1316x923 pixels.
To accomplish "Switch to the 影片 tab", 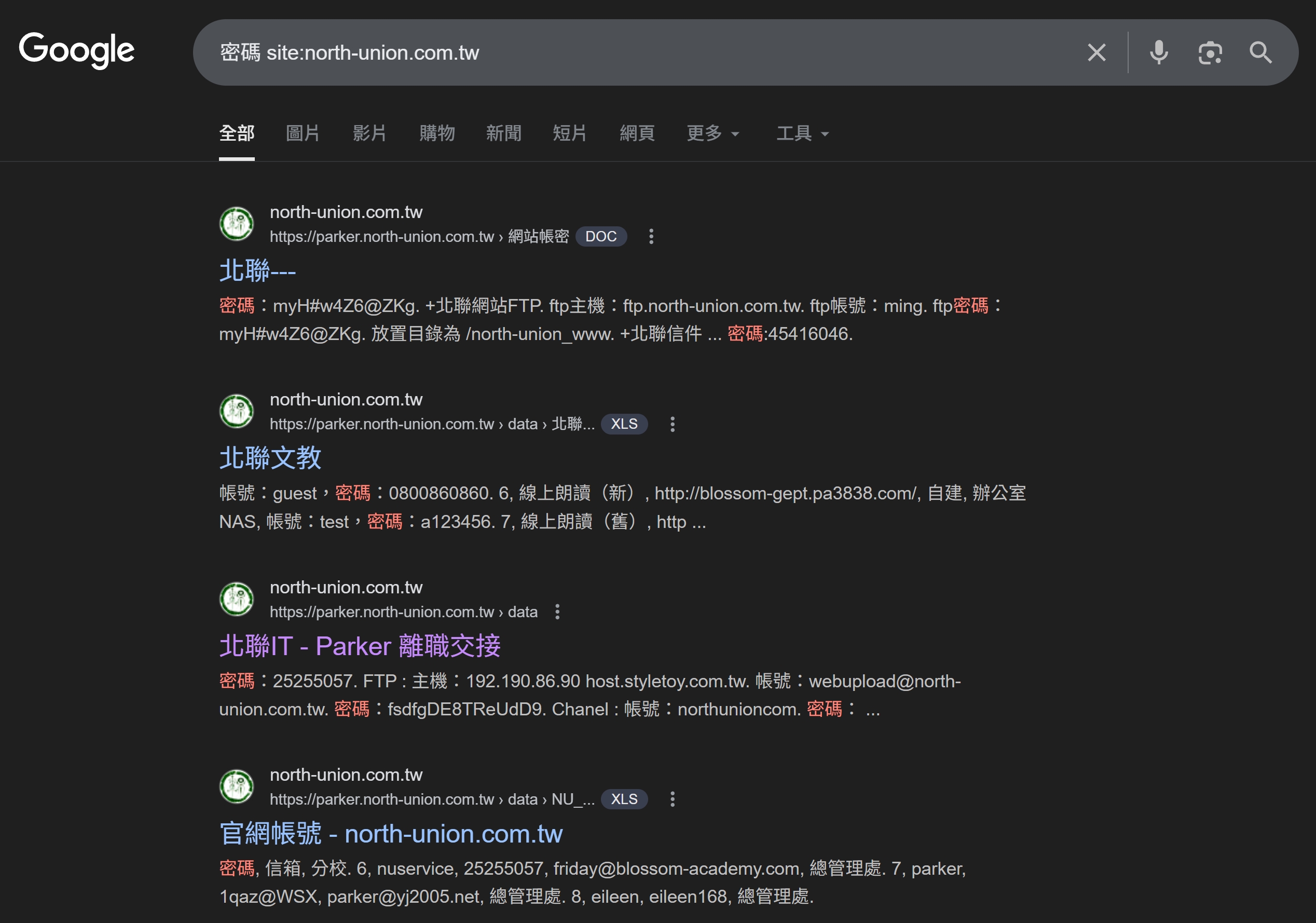I will 369,133.
